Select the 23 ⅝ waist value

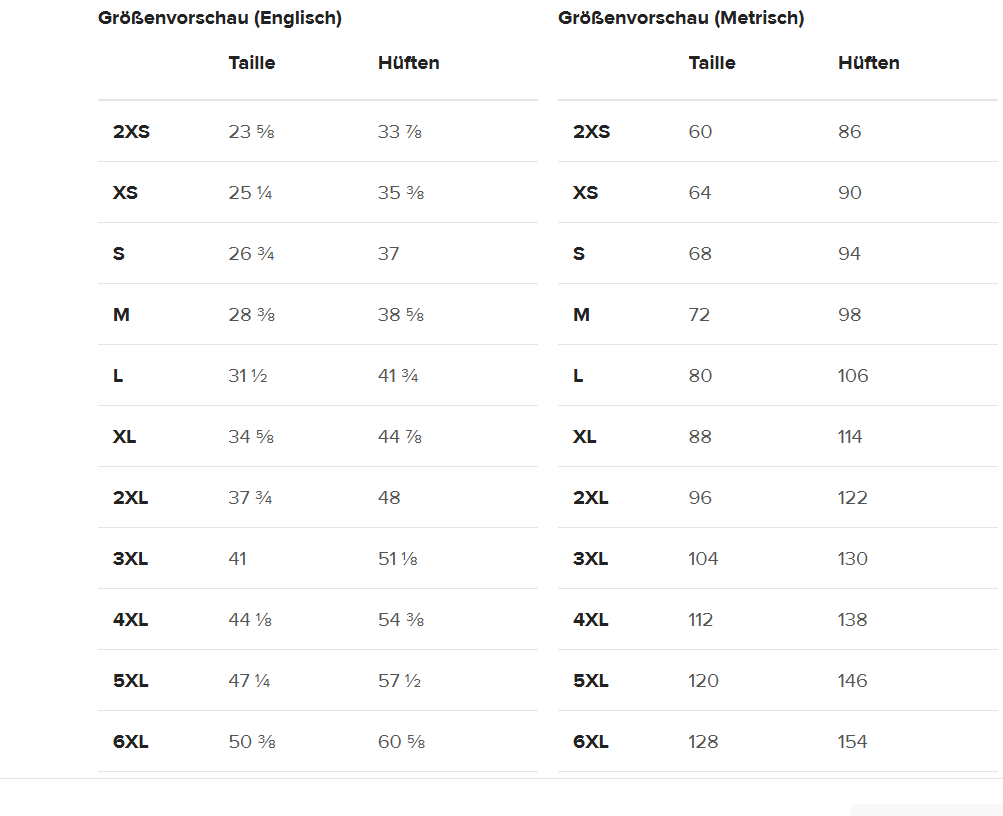tap(251, 132)
